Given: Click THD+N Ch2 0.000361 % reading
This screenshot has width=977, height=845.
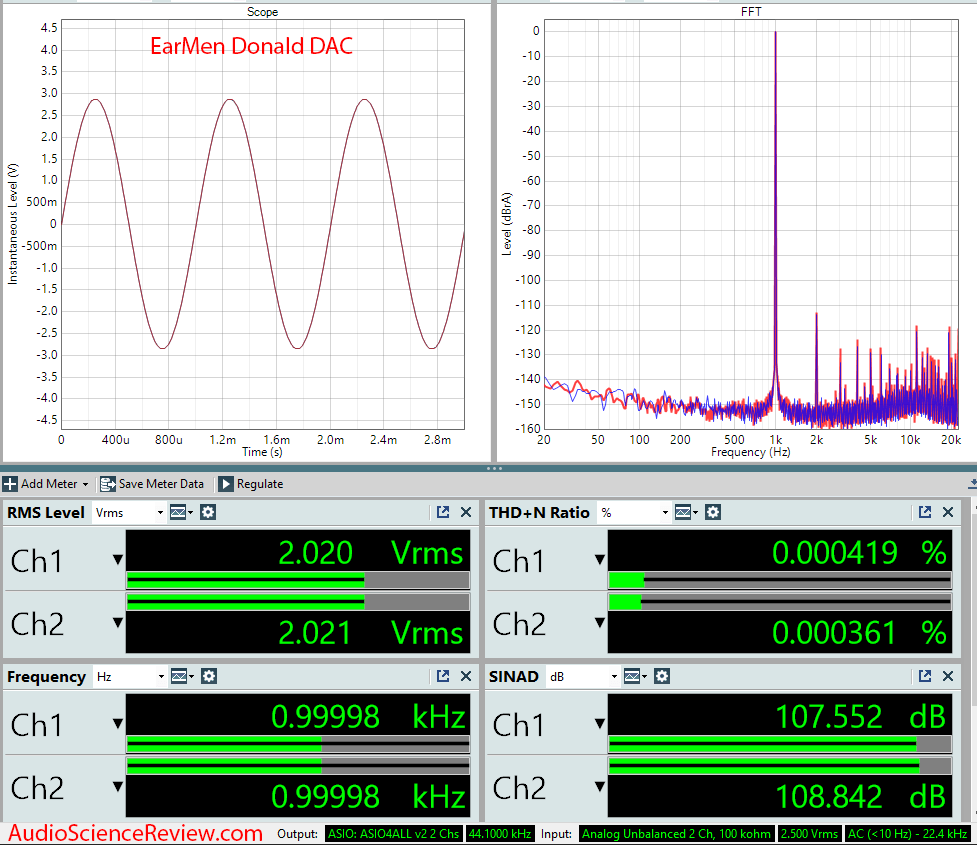Looking at the screenshot, I should tap(859, 633).
